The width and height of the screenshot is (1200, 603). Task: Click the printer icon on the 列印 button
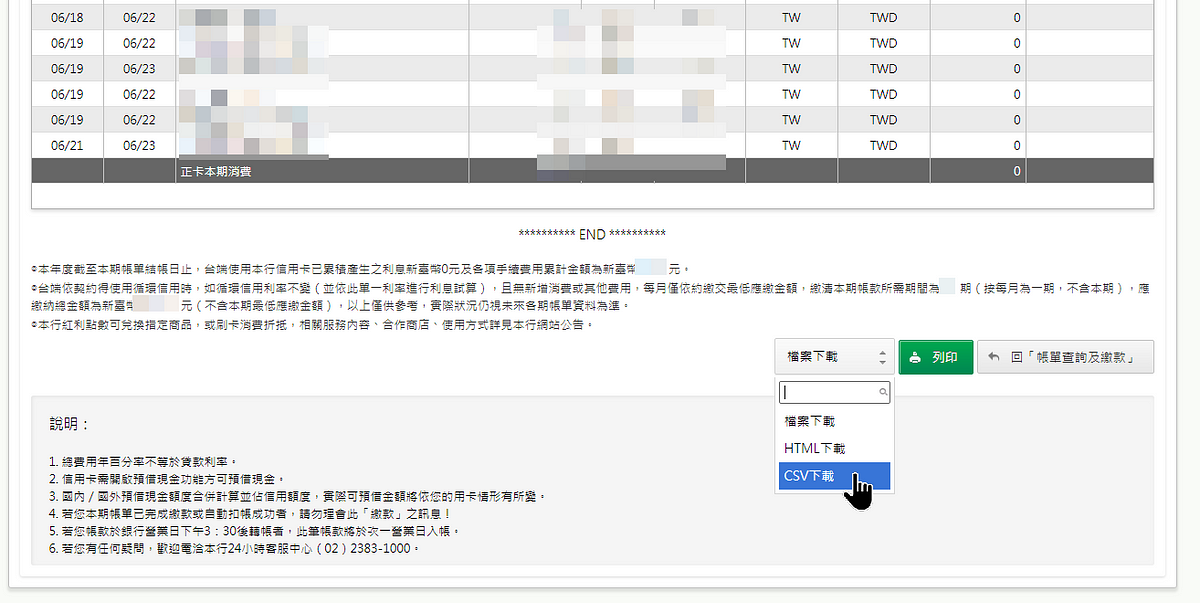[x=915, y=357]
